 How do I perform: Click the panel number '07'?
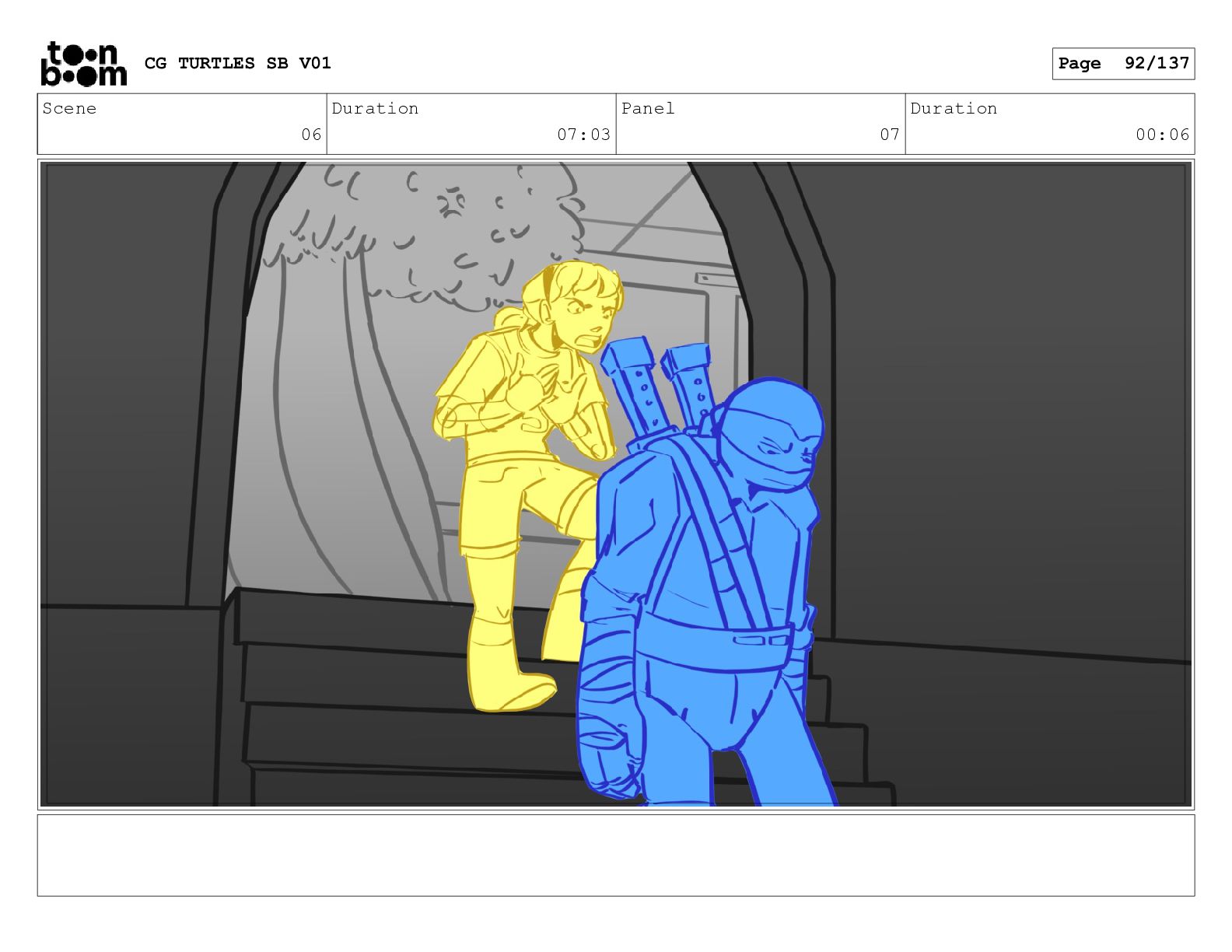tap(890, 135)
